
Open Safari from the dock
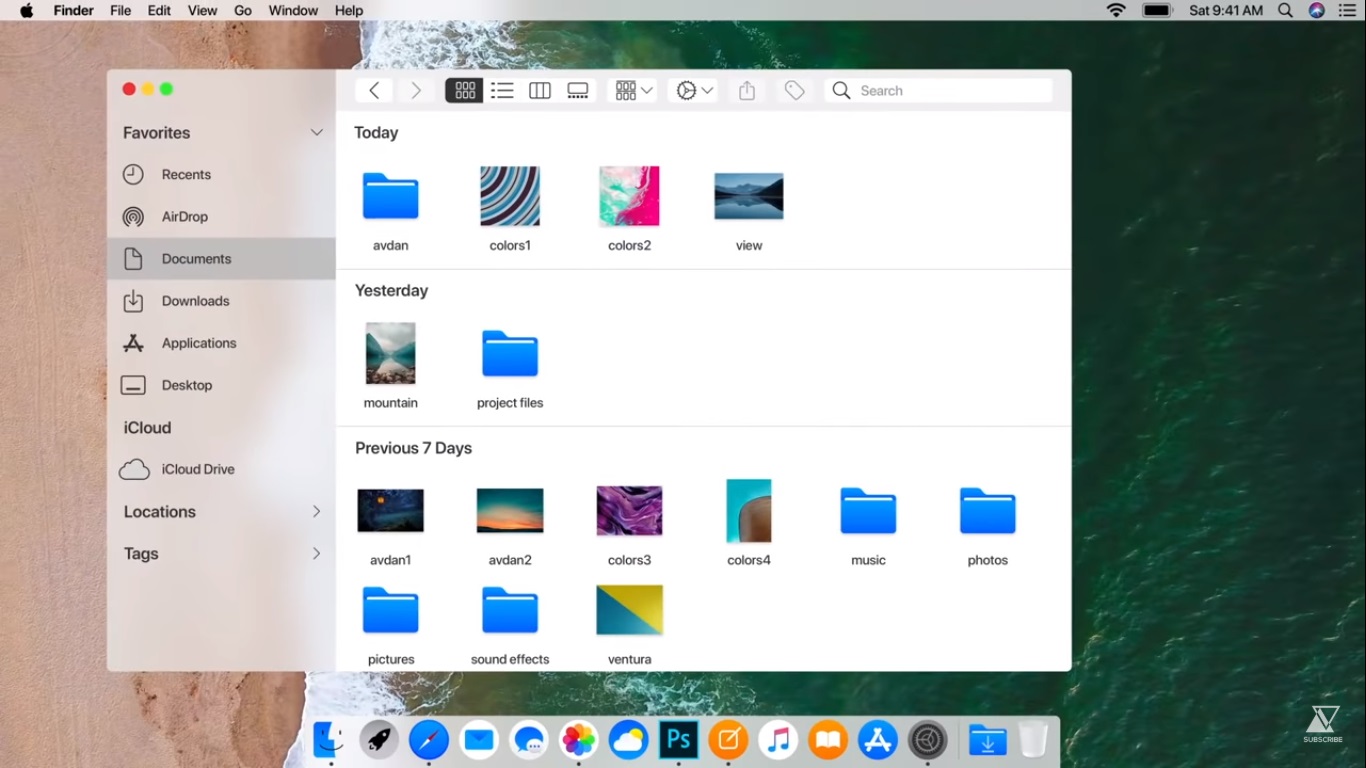point(429,740)
